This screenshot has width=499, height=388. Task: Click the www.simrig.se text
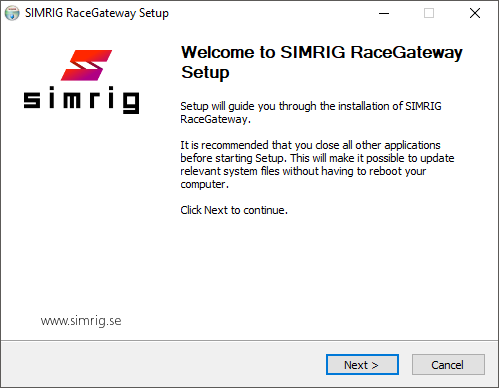81,321
